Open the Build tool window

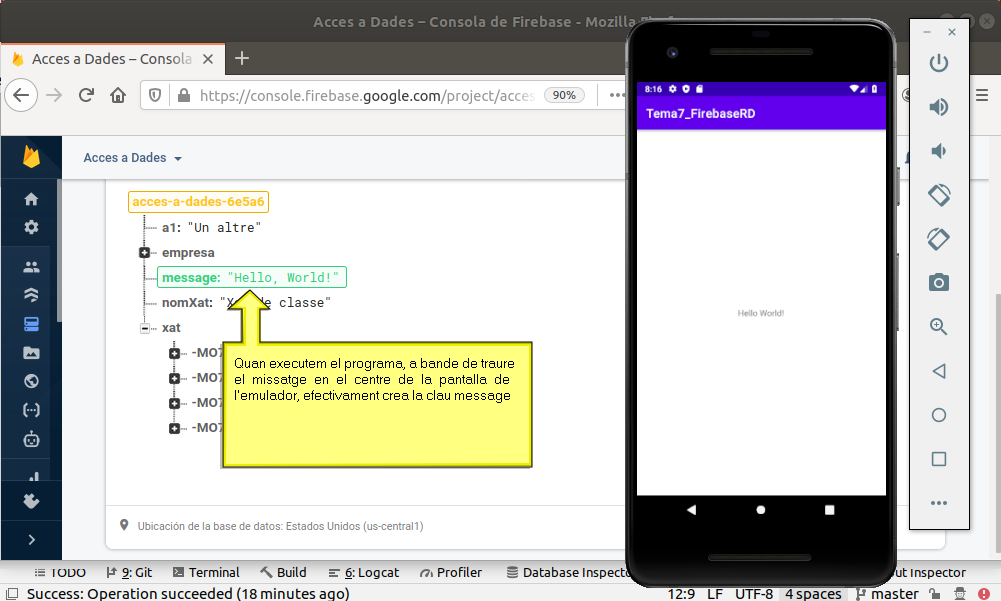[x=283, y=573]
